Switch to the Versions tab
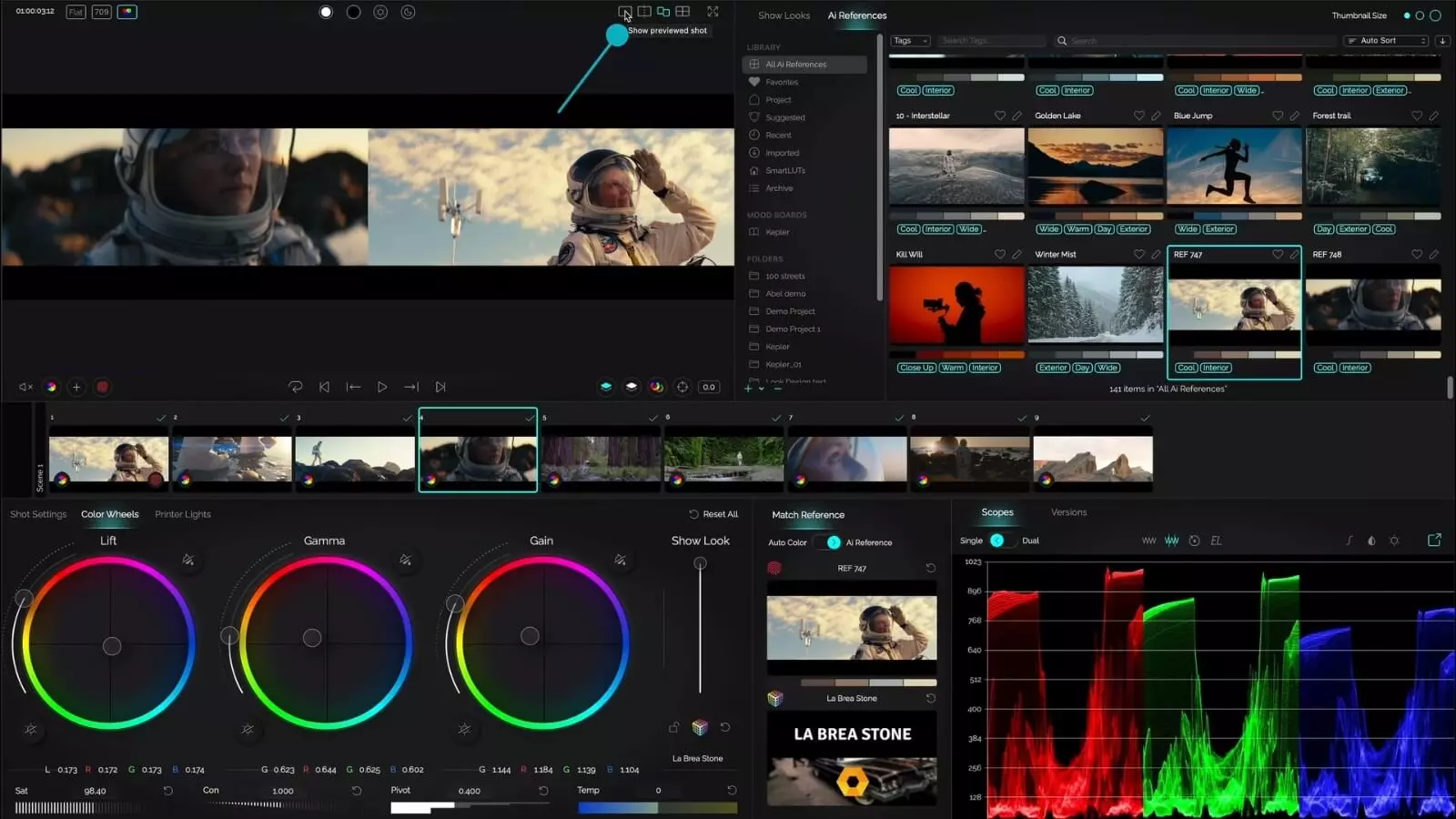The image size is (1456, 819). [x=1068, y=512]
